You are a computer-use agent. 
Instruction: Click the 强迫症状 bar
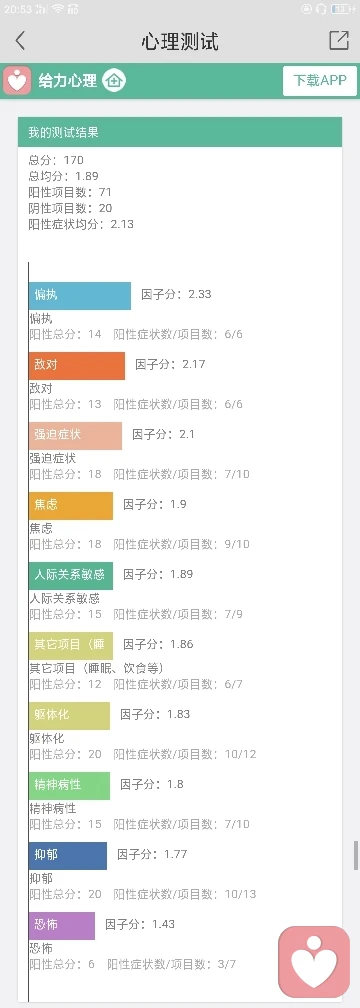click(75, 436)
